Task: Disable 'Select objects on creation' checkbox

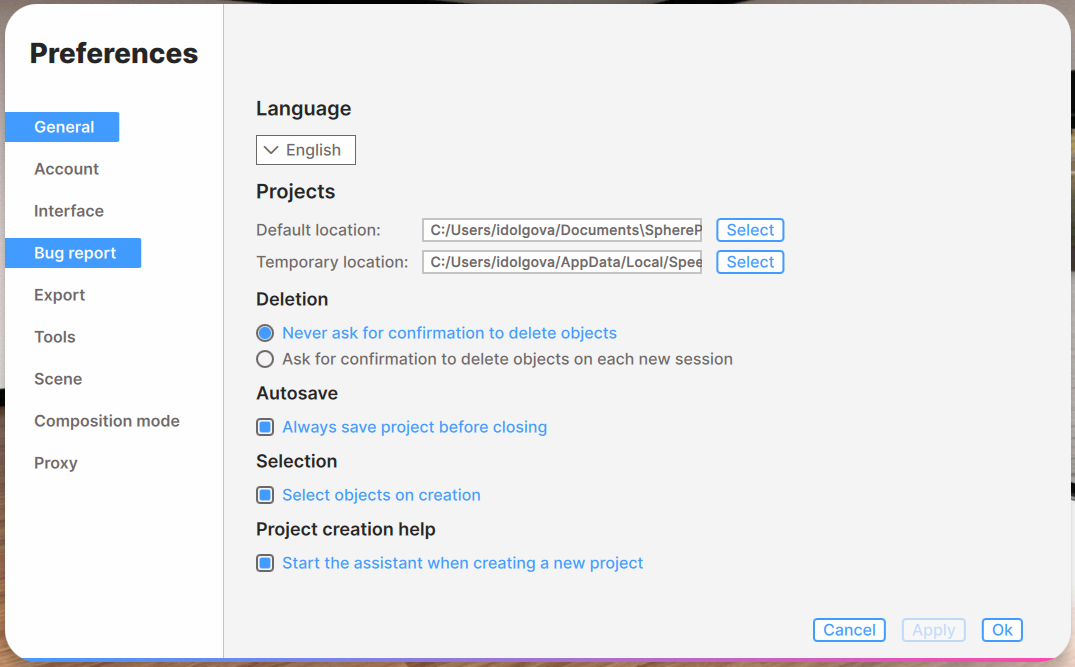Action: point(265,495)
